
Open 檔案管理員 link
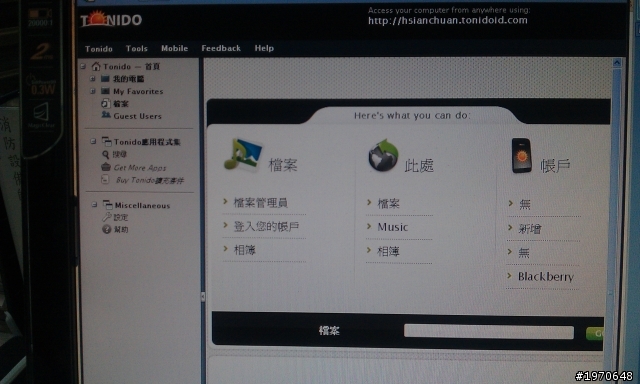point(260,203)
